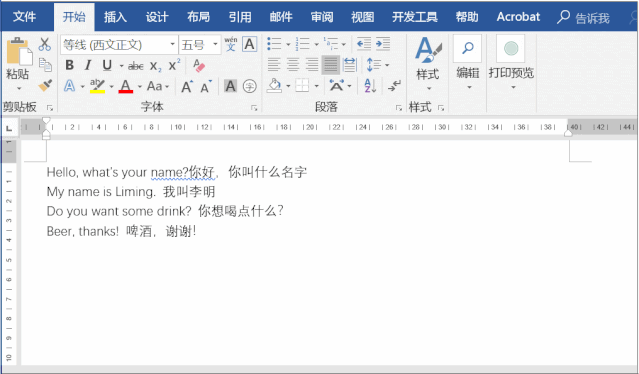The image size is (639, 374).
Task: Toggle Character Shading button
Action: click(230, 86)
